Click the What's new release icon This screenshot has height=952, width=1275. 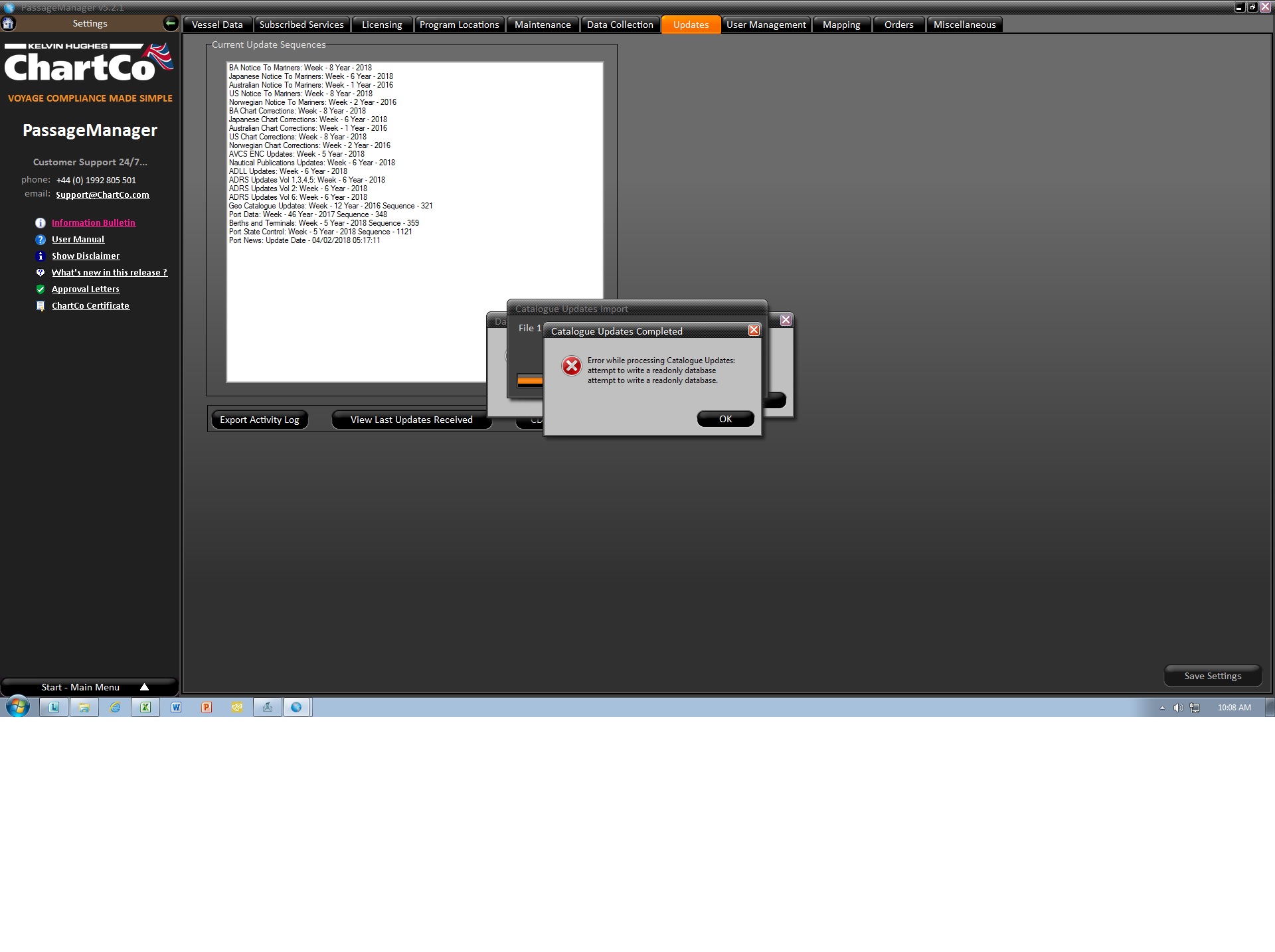(x=41, y=273)
